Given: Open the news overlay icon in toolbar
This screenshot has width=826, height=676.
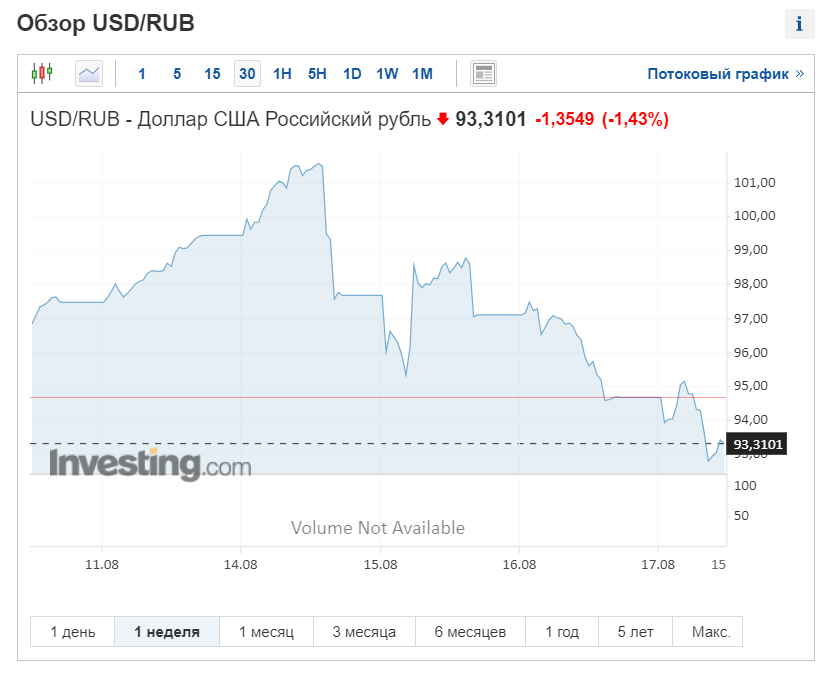Looking at the screenshot, I should point(483,73).
